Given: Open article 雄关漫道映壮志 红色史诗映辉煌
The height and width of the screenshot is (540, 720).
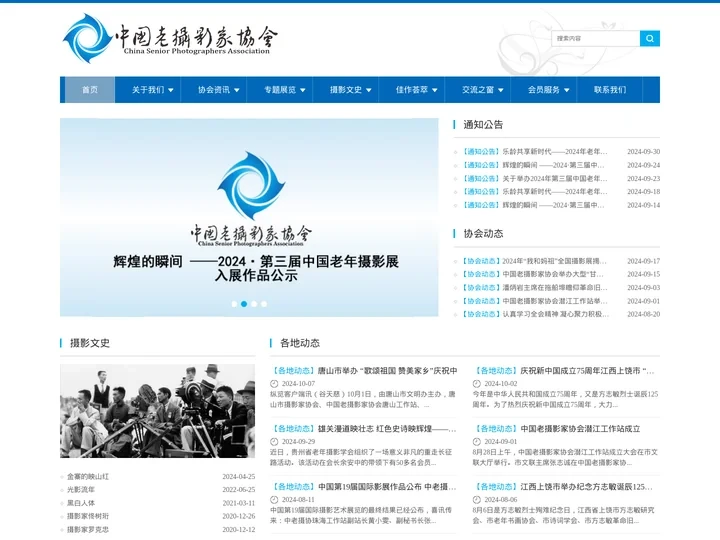Looking at the screenshot, I should coord(387,429).
